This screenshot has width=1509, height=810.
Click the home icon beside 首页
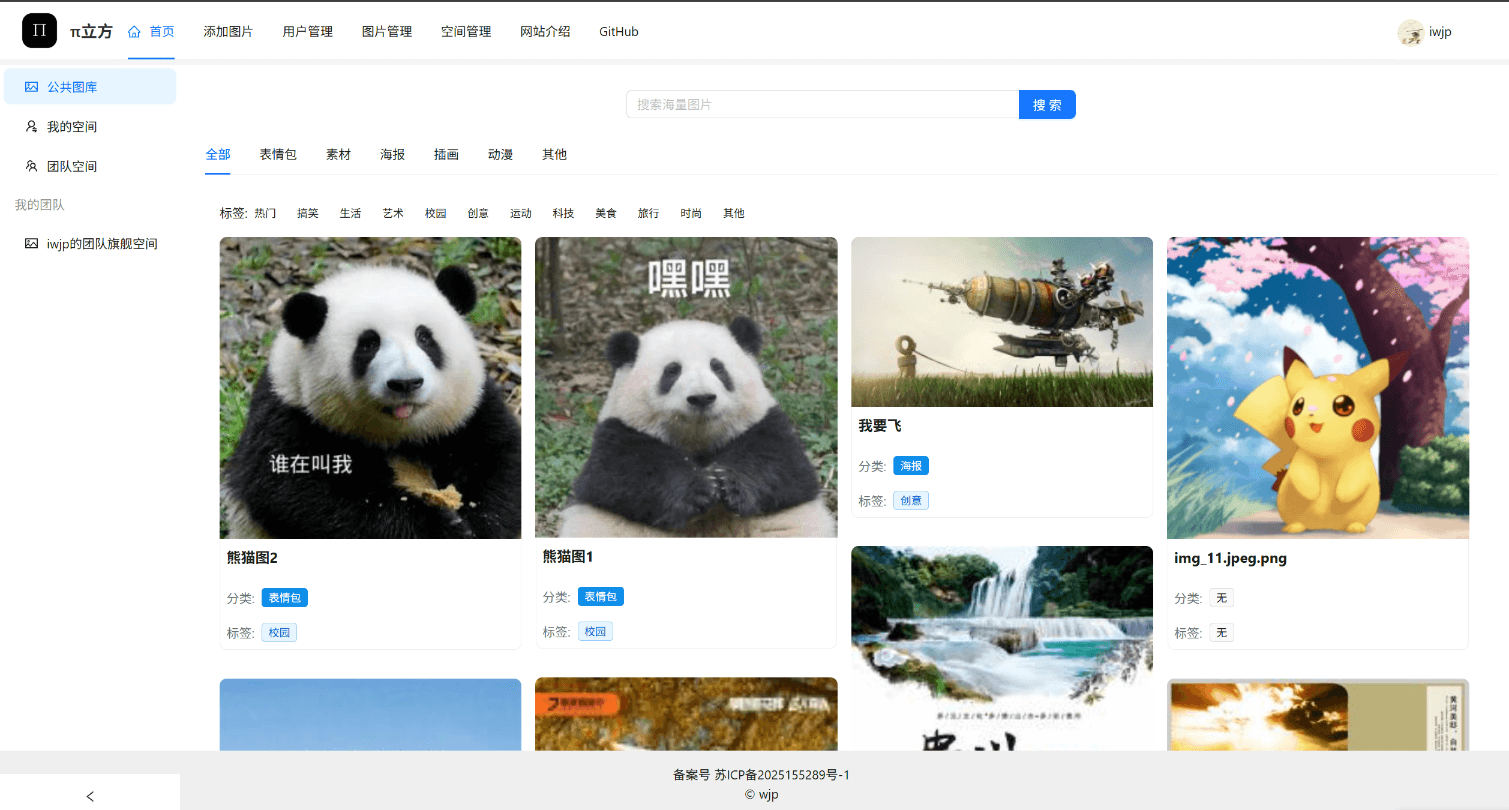pyautogui.click(x=134, y=32)
